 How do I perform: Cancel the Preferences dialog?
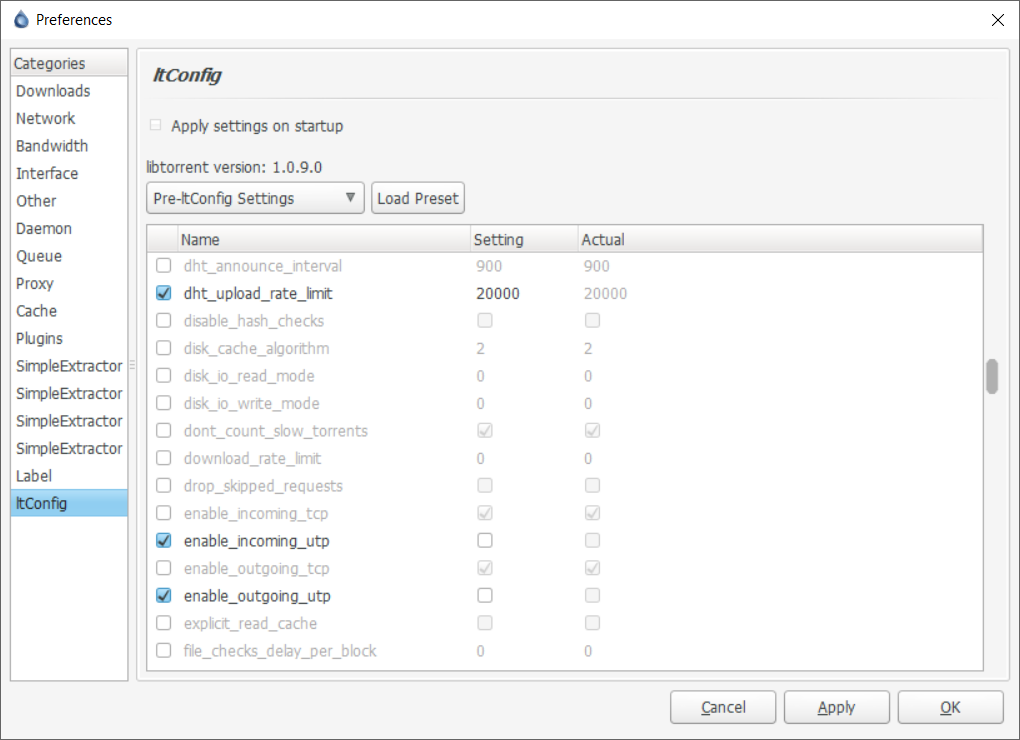tap(722, 707)
